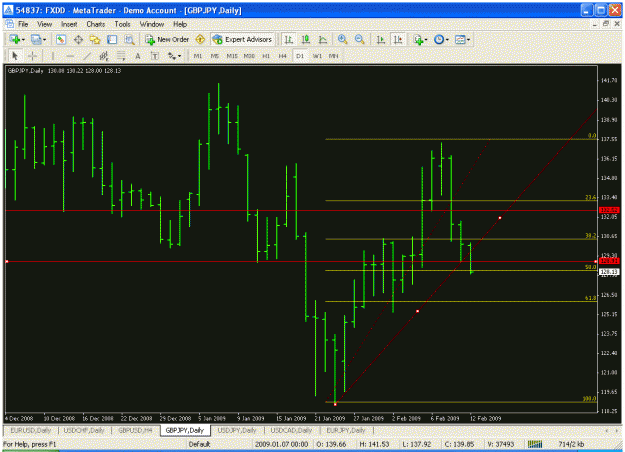Open the Navigator folder-star icon
Screen dimensions: 625x452
pyautogui.click(x=95, y=39)
